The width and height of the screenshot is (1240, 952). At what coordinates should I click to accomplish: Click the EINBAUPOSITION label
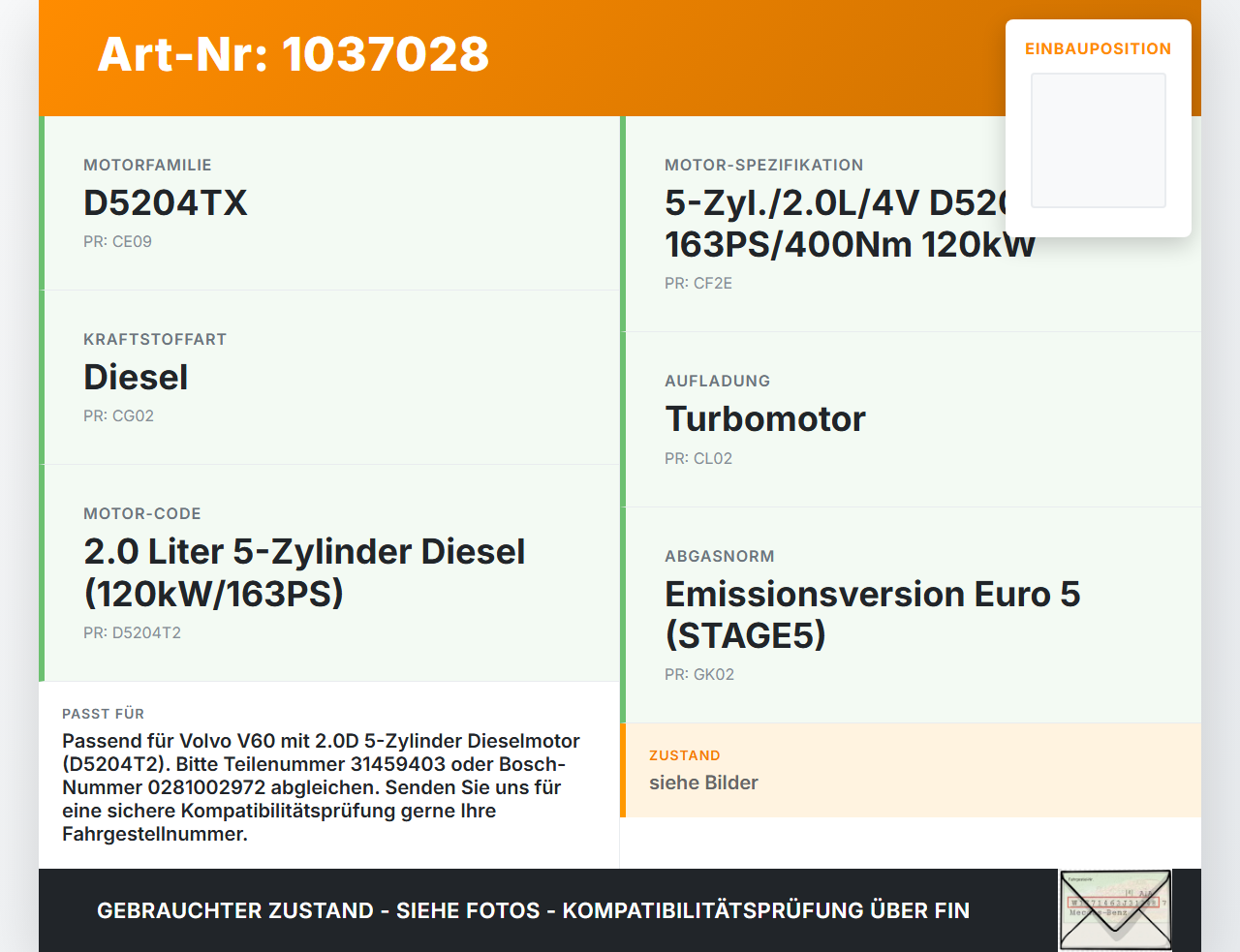click(x=1099, y=48)
